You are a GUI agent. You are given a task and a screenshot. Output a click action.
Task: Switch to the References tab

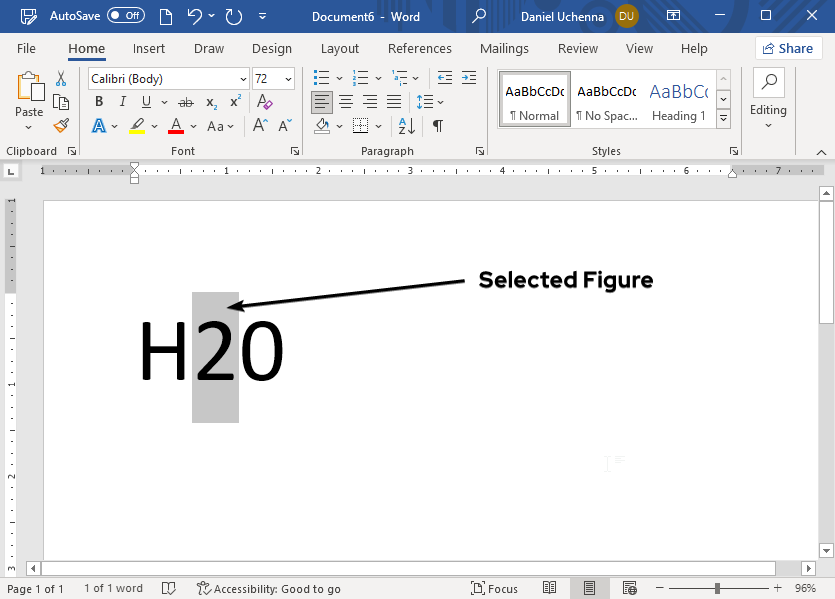419,48
